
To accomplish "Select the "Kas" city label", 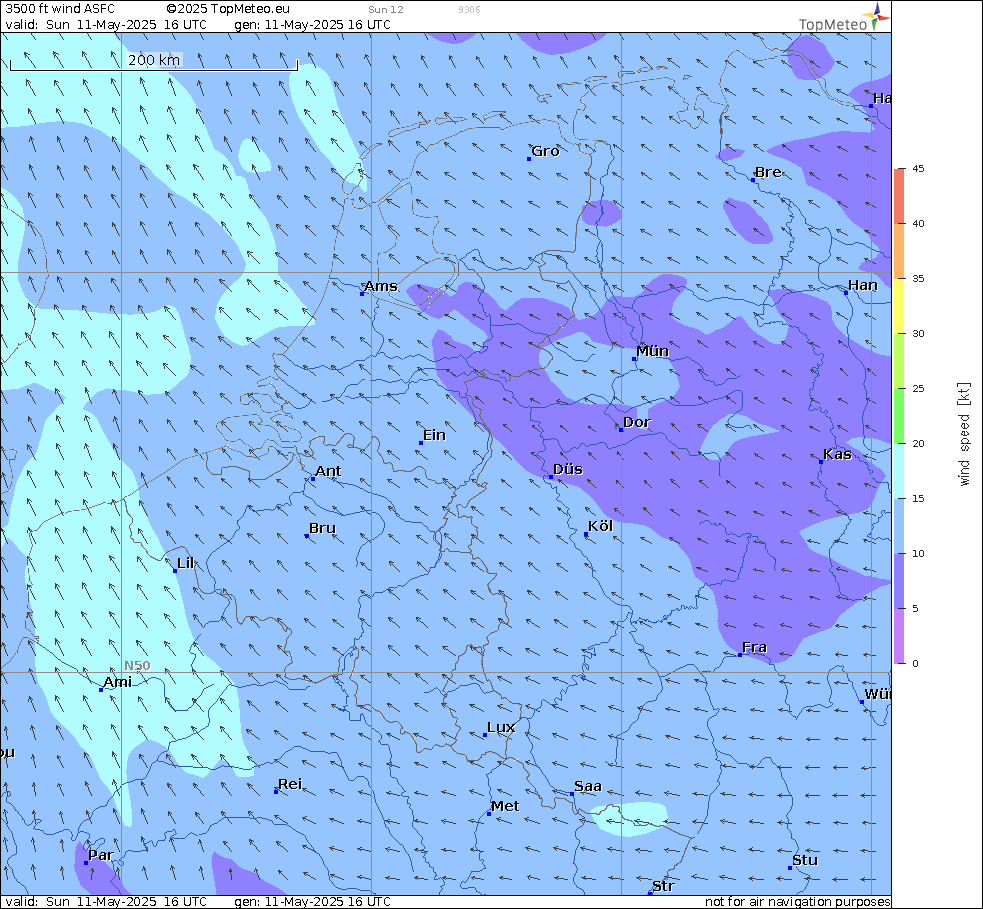I will (x=837, y=454).
